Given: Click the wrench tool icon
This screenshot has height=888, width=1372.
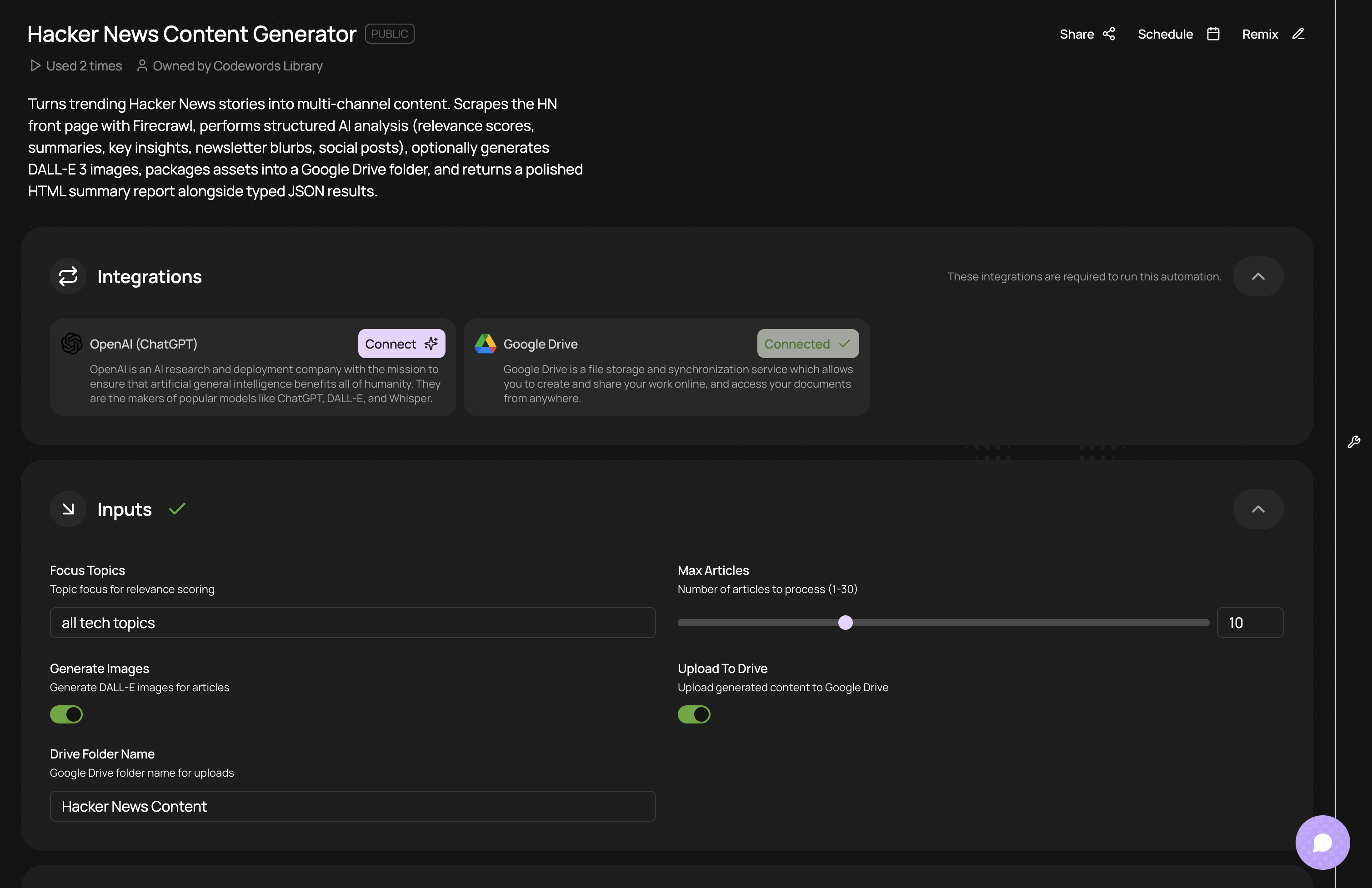Looking at the screenshot, I should (x=1353, y=442).
